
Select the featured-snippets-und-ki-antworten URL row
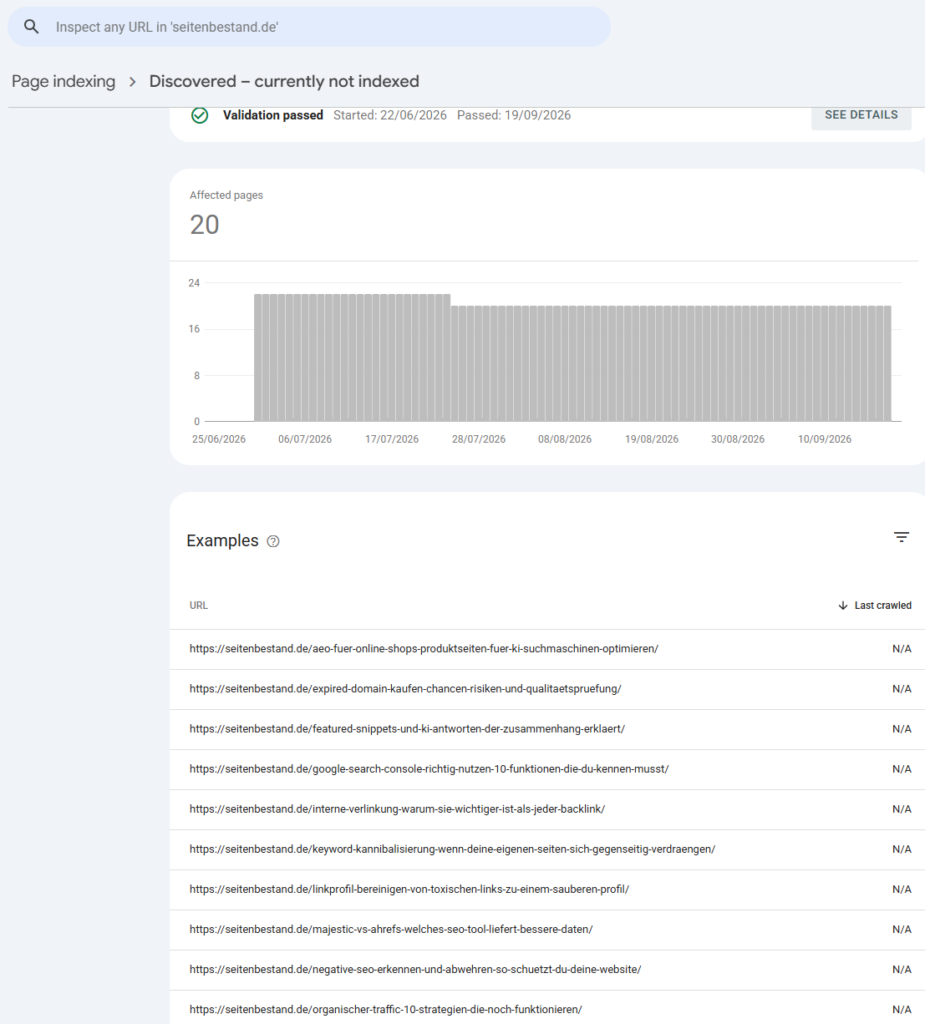point(547,729)
